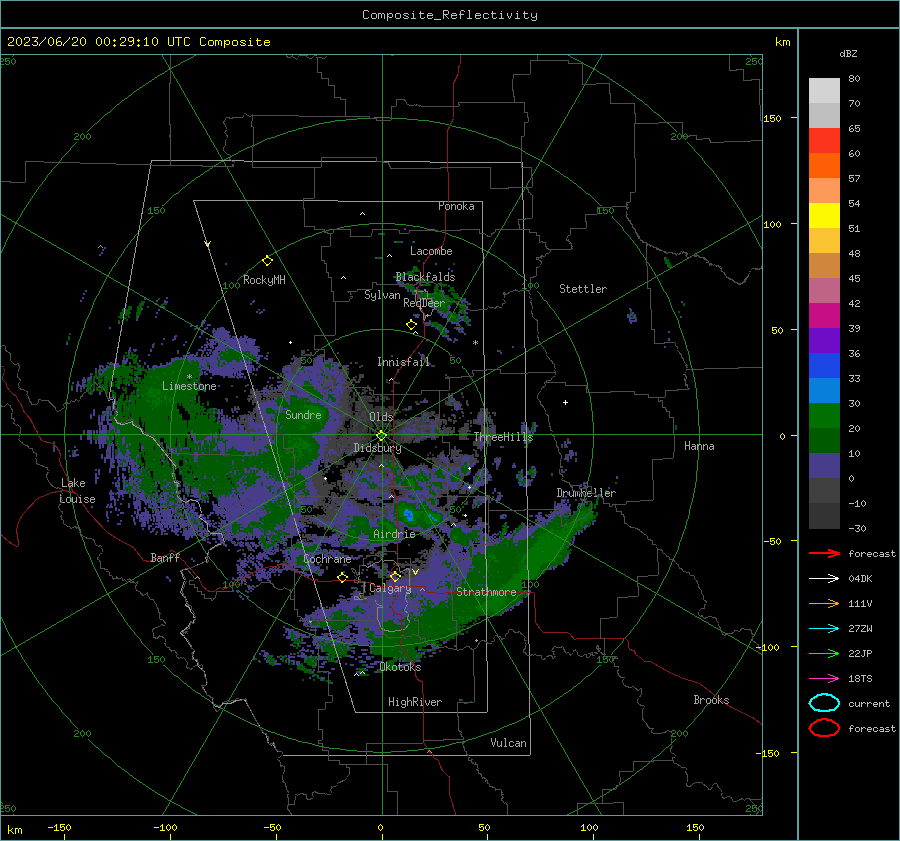Click the blue reflectivity core near Airdrie
900x841 pixels.
coord(409,514)
